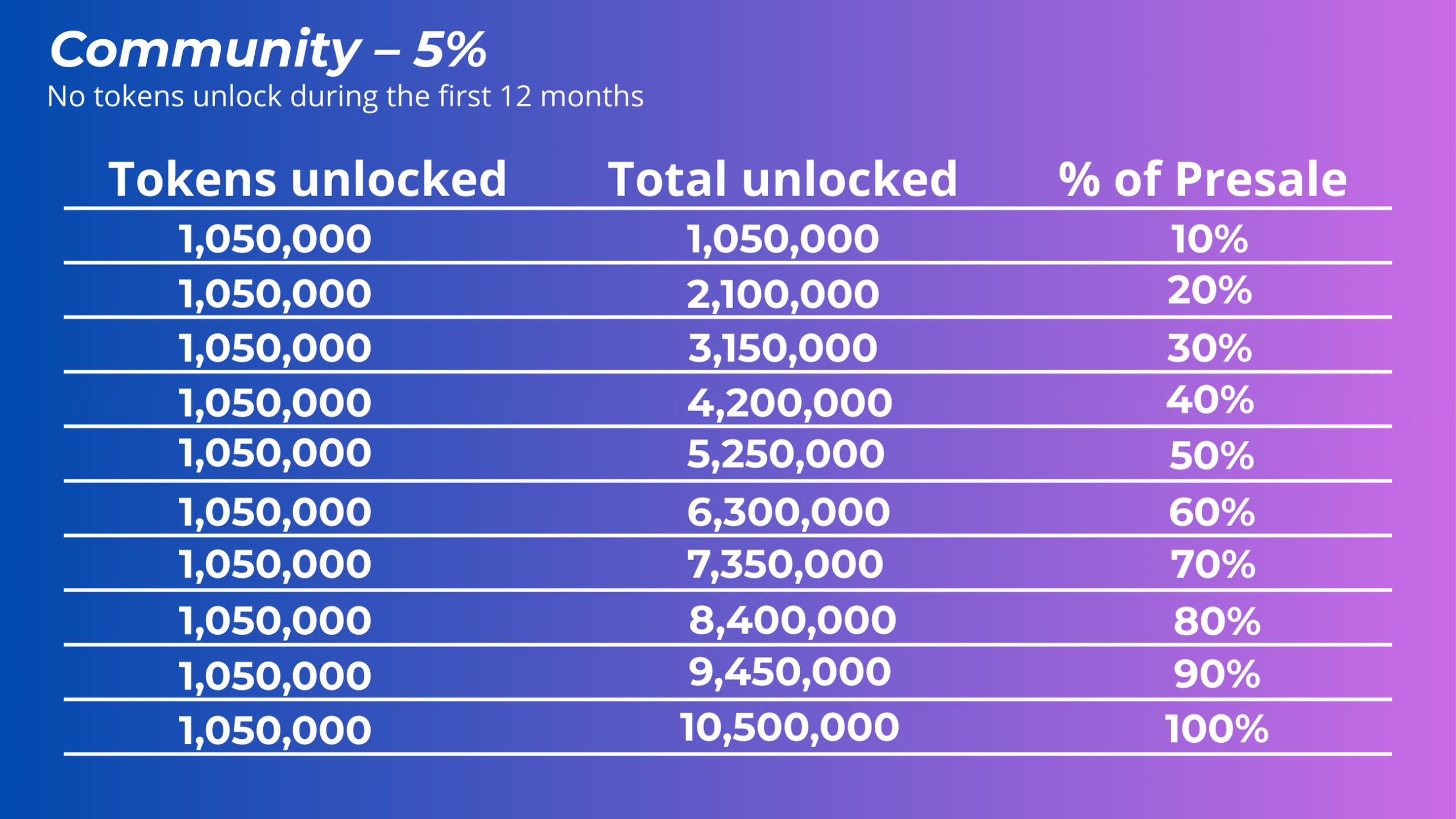The width and height of the screenshot is (1456, 819).
Task: Select the 6,300,000 total unlocked value
Action: pos(788,512)
